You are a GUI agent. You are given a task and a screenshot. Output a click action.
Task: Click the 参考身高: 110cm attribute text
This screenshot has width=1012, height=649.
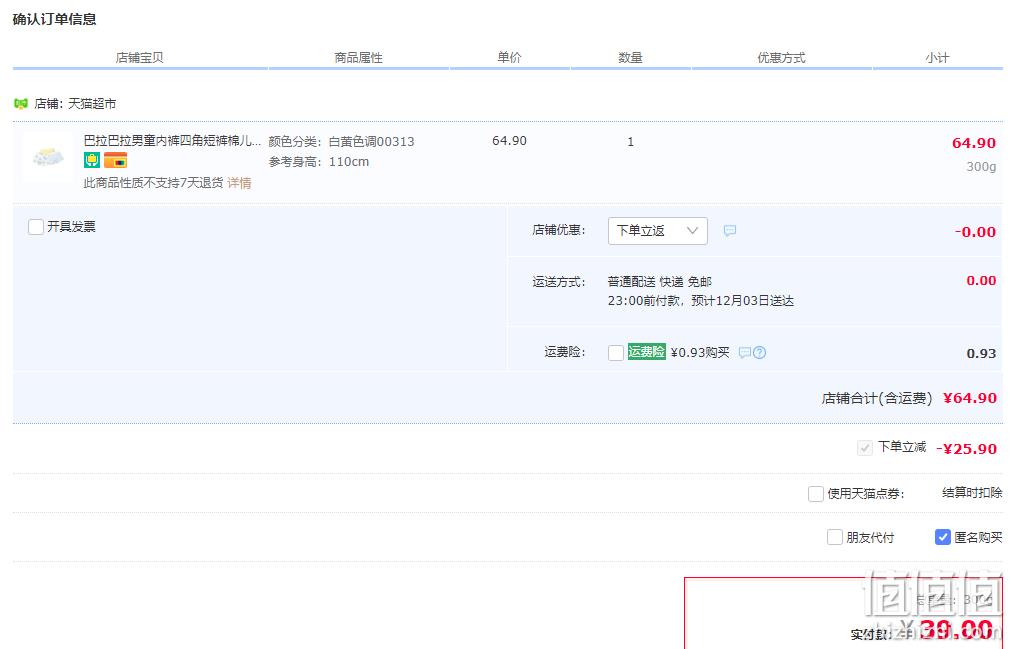[x=319, y=161]
